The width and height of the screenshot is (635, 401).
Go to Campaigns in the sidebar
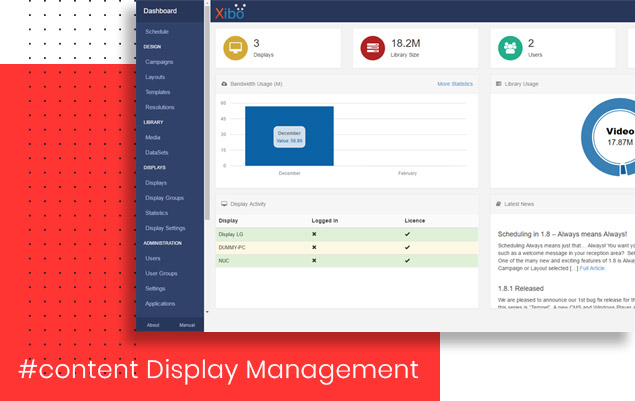coord(159,62)
